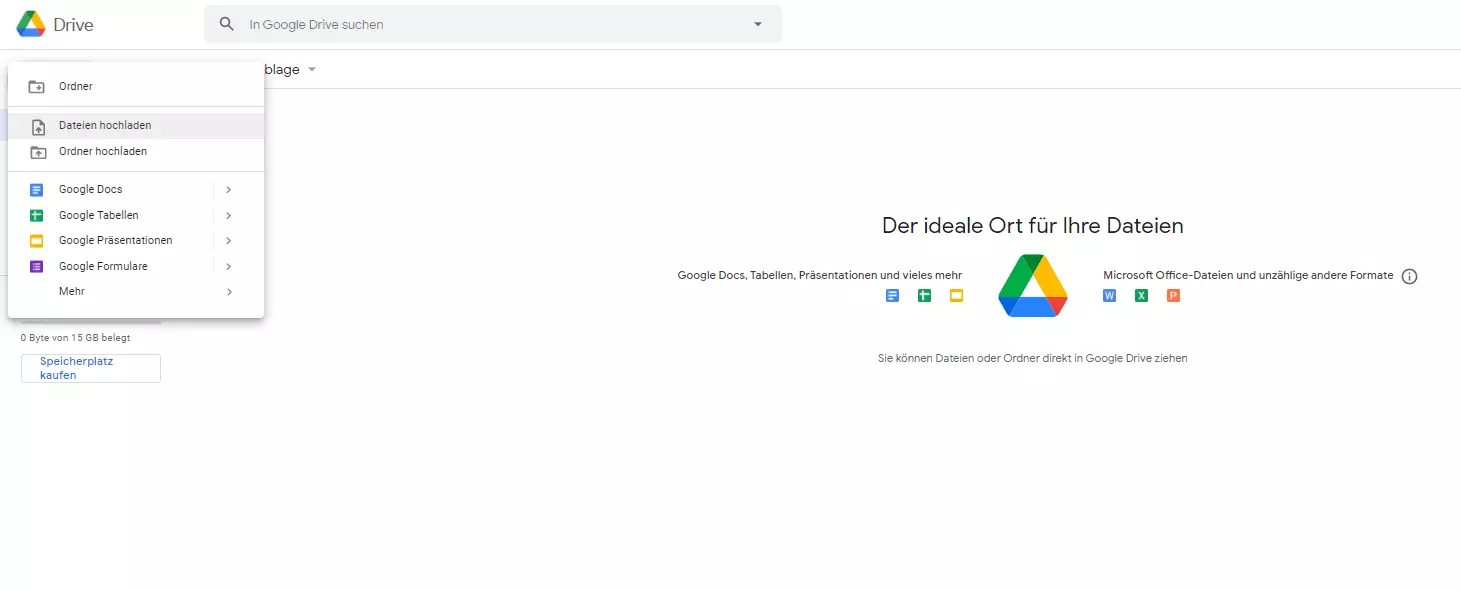Click the green Google Tabellen menu icon

pyautogui.click(x=37, y=215)
